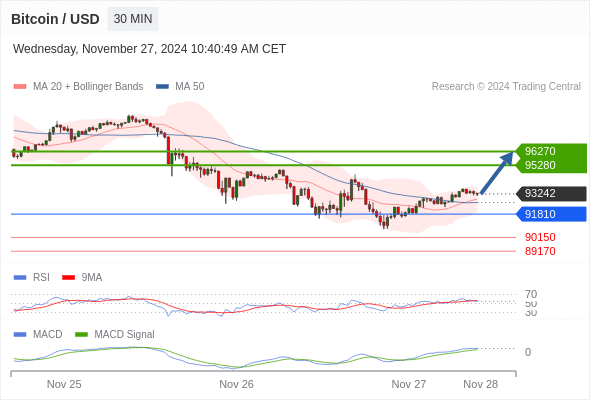Click the MA 50 blue legend swatch

(162, 87)
